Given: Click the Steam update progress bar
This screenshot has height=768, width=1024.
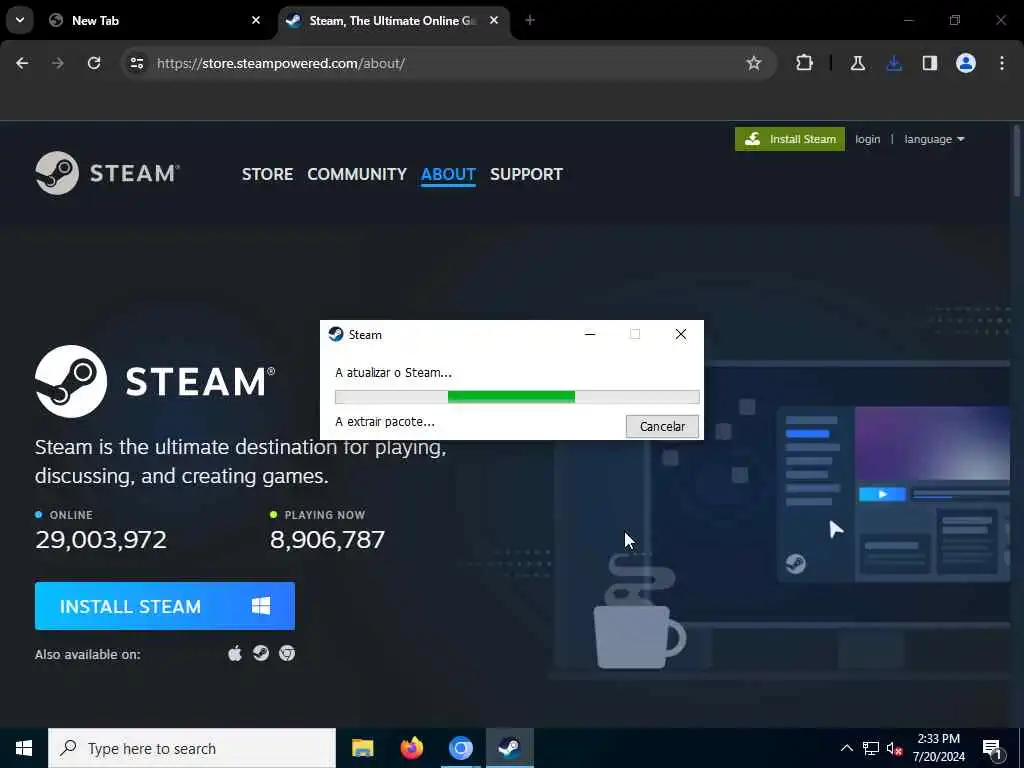Looking at the screenshot, I should (517, 396).
